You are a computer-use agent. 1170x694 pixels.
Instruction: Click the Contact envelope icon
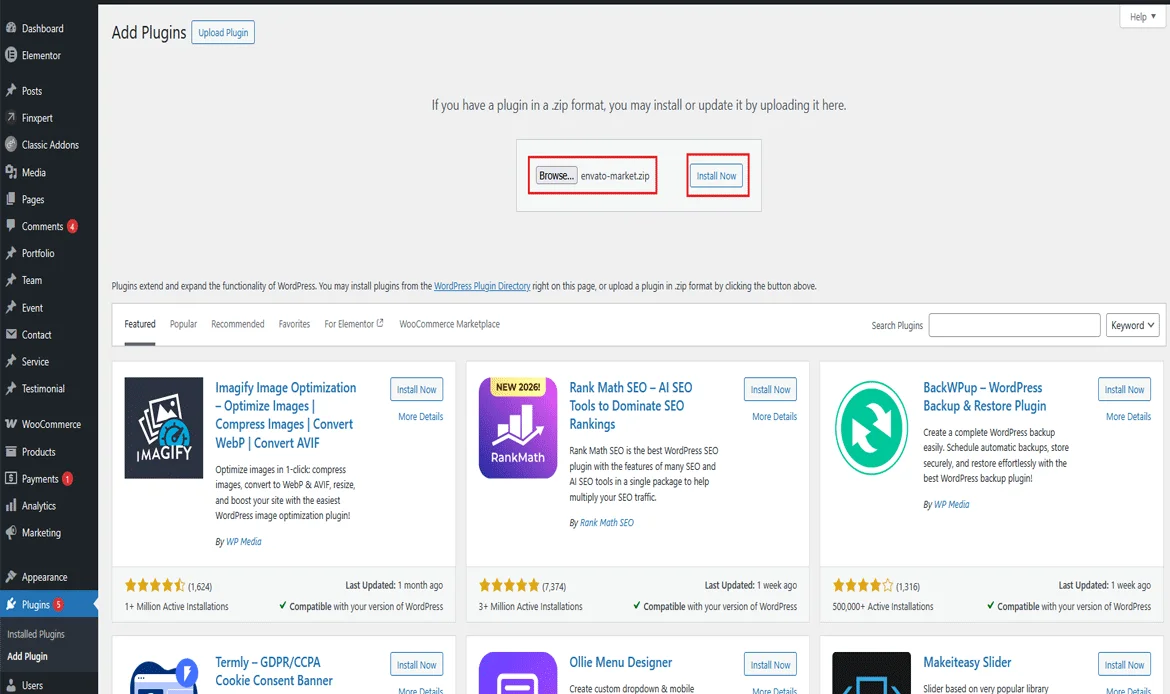click(x=11, y=334)
